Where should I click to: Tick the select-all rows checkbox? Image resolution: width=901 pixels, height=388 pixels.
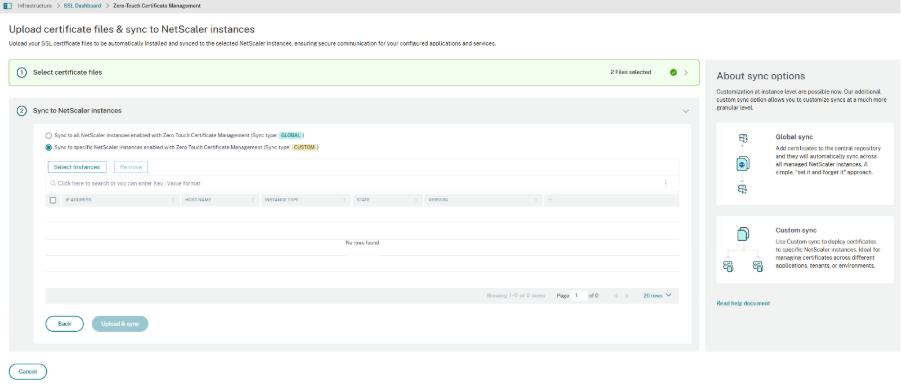click(53, 200)
